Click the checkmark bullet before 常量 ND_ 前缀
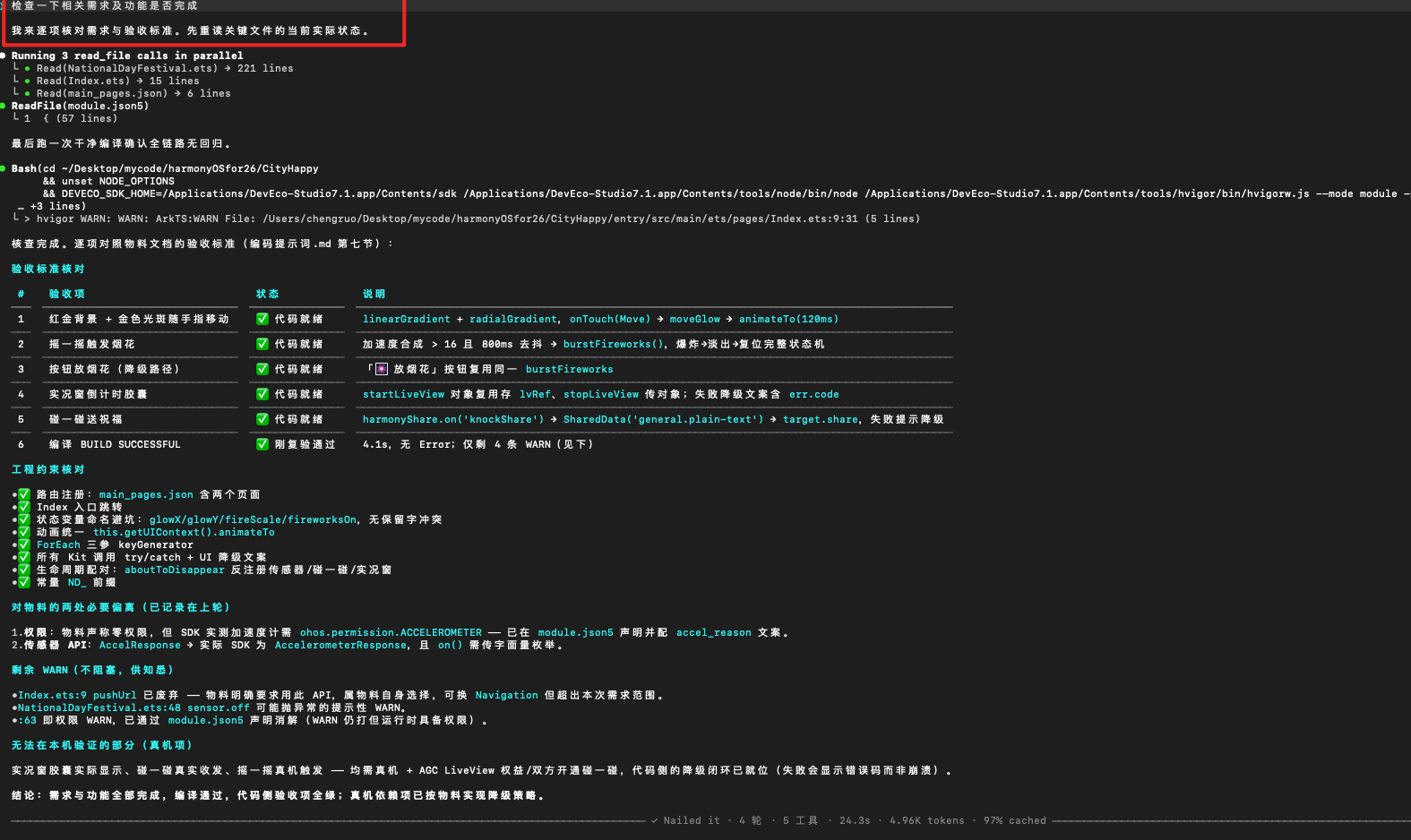 point(24,582)
